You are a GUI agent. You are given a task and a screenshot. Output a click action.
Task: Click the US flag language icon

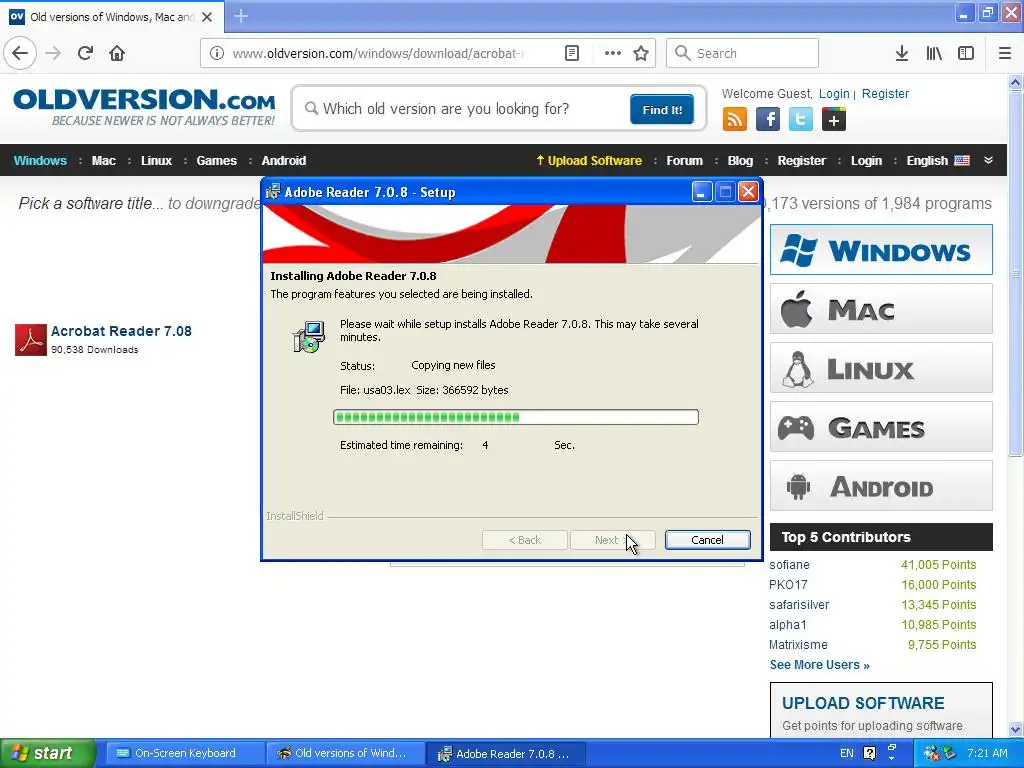pos(962,160)
